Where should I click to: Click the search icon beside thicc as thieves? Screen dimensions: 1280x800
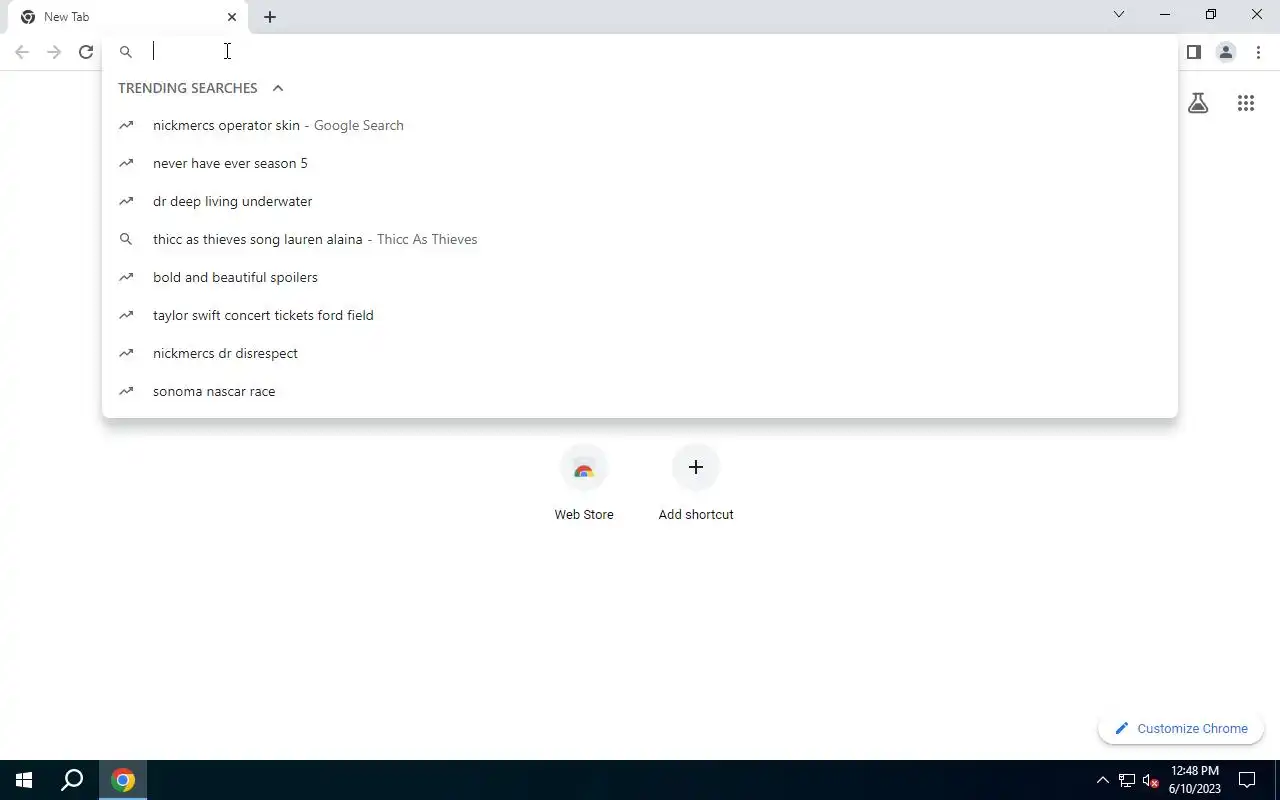(126, 239)
